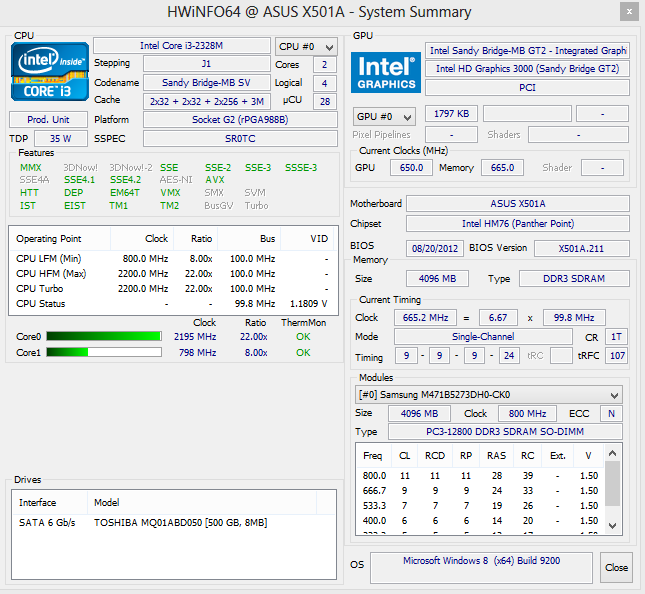This screenshot has width=645, height=594.
Task: Click the Operating Point column header
Action: 60,239
